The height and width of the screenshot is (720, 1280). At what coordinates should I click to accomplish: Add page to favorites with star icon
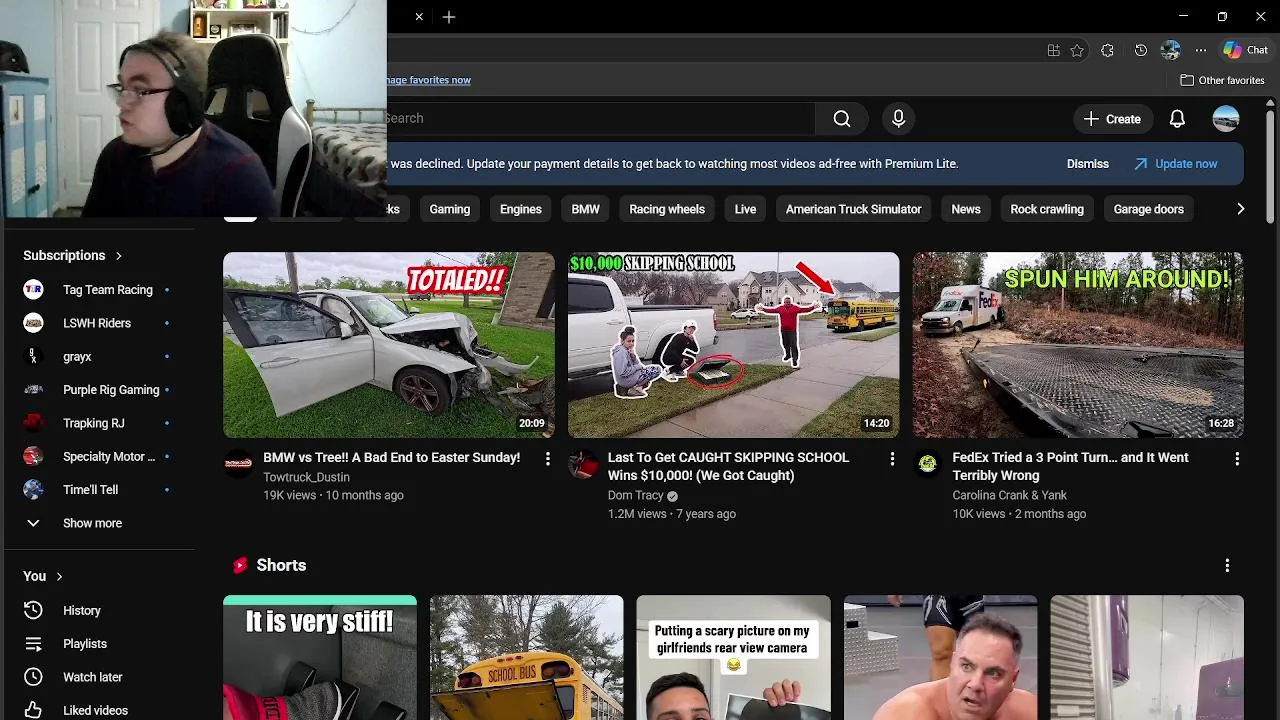[x=1077, y=50]
